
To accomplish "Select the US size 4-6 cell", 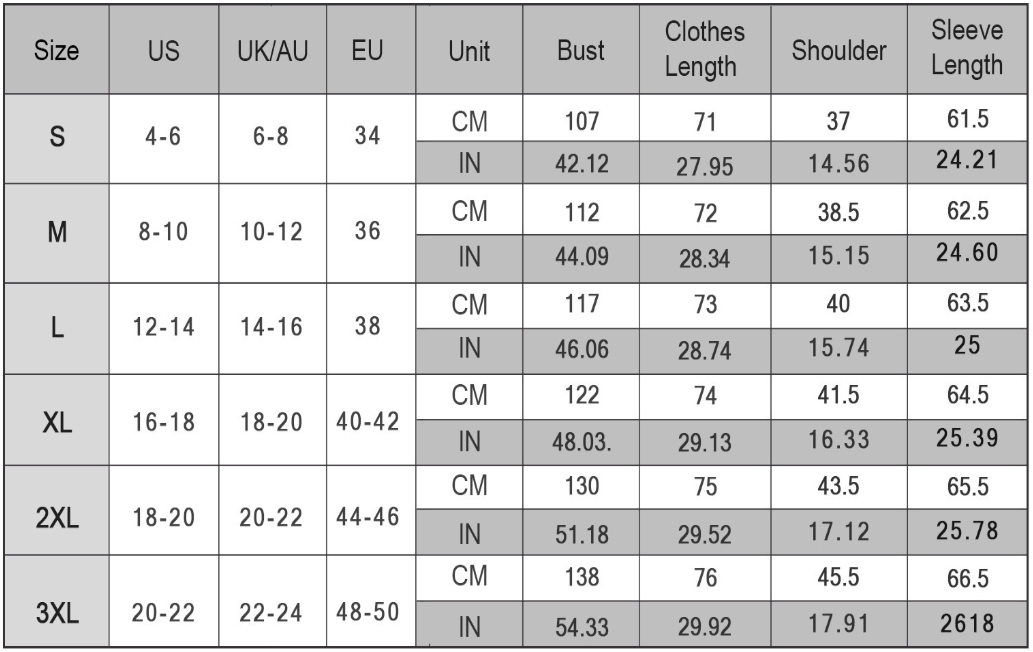I will [163, 139].
